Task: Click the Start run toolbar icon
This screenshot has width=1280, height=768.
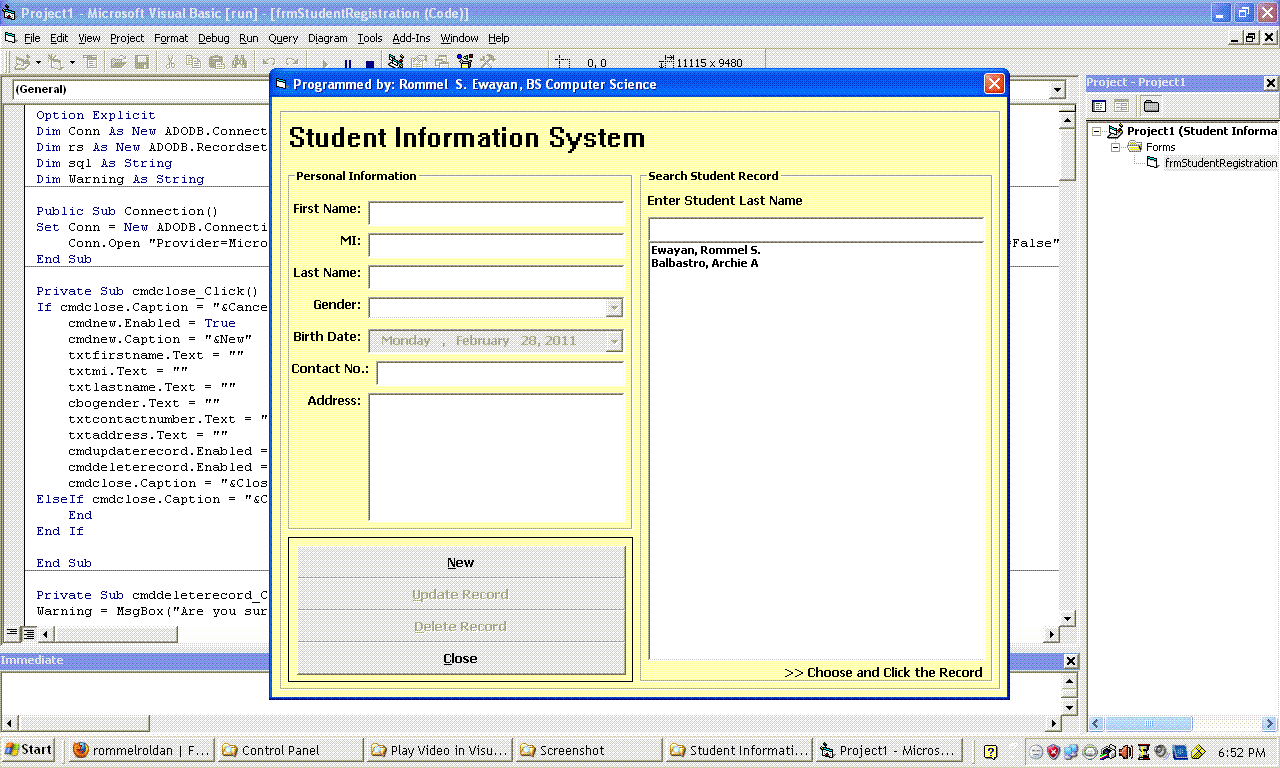Action: pos(325,62)
